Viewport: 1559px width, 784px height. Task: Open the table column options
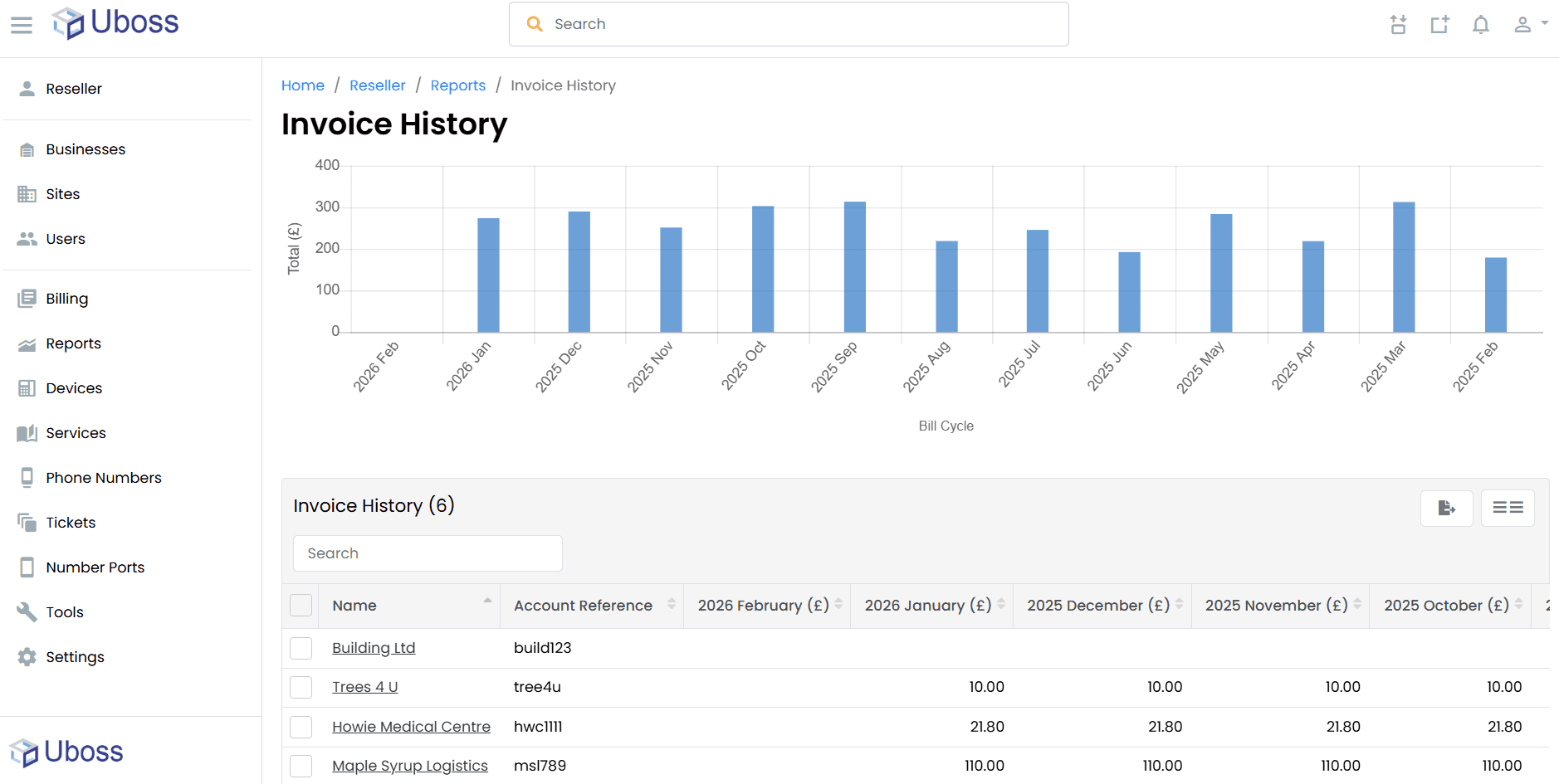coord(1508,508)
